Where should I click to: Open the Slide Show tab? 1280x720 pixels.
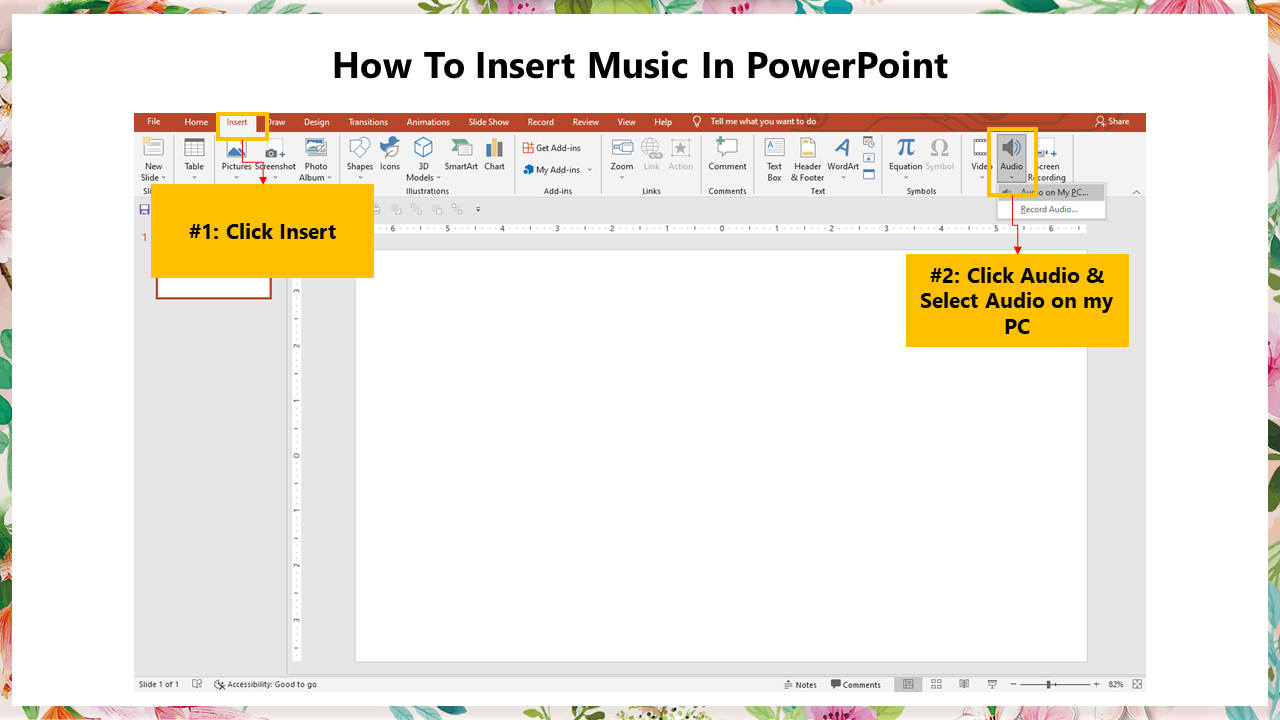coord(489,122)
